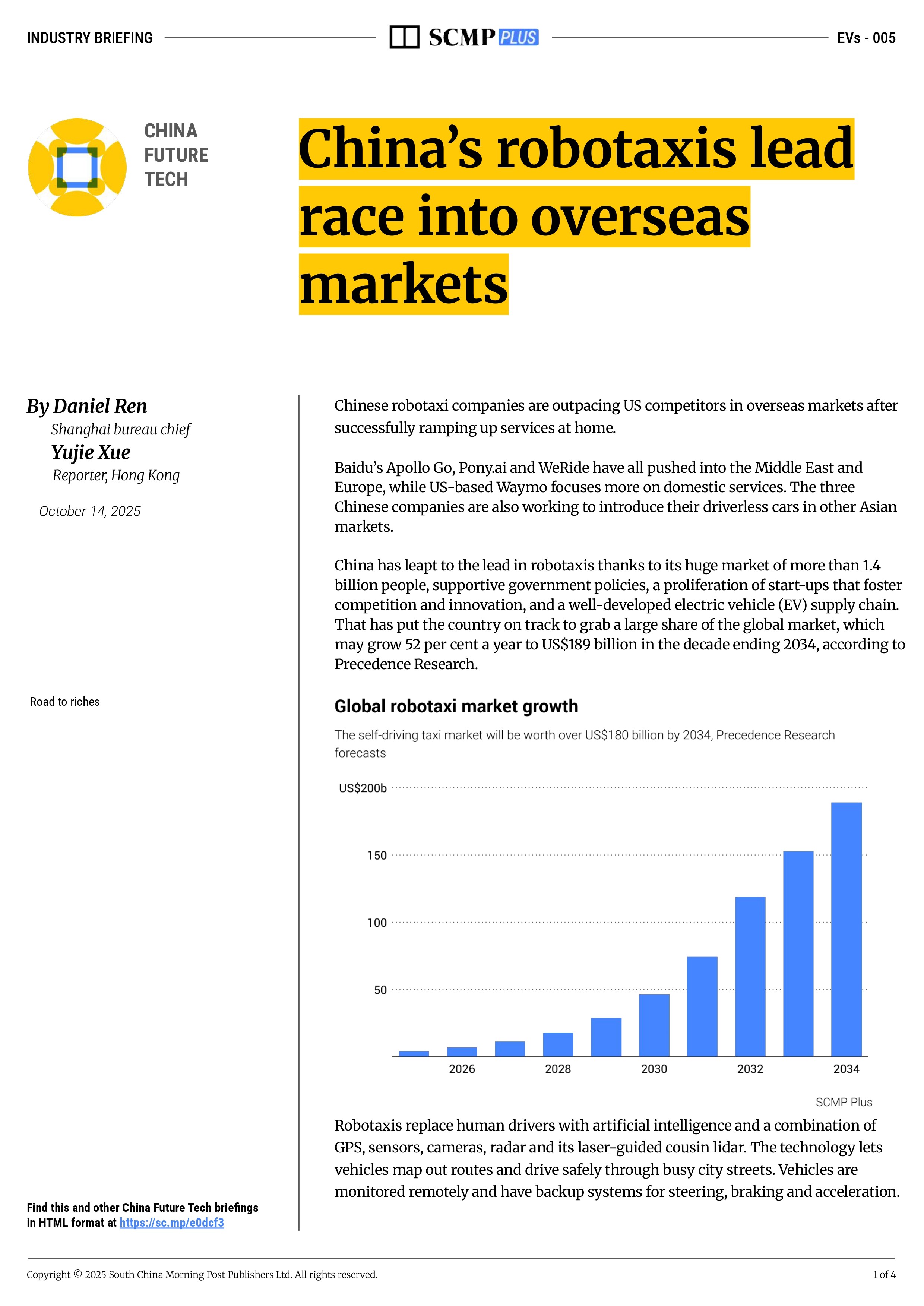Click the EVs - 005 issue label

click(x=866, y=38)
